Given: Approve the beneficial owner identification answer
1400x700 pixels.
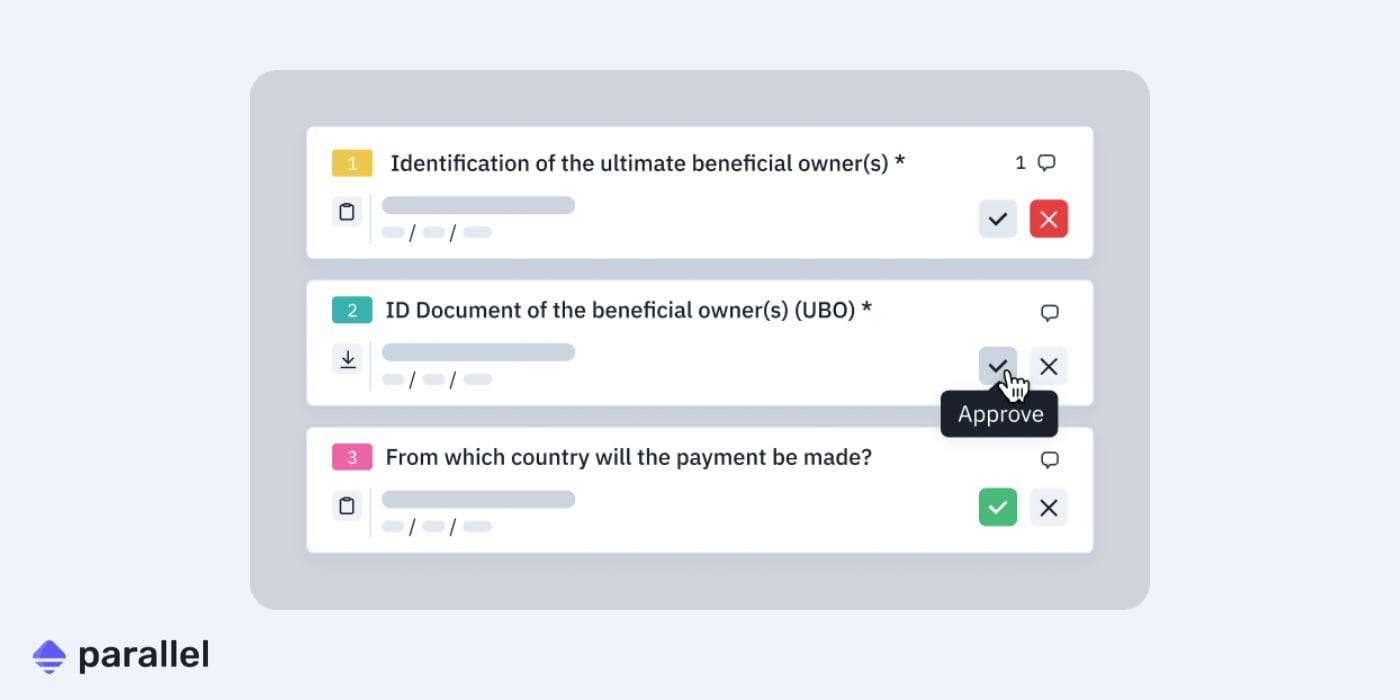Looking at the screenshot, I should pos(997,218).
